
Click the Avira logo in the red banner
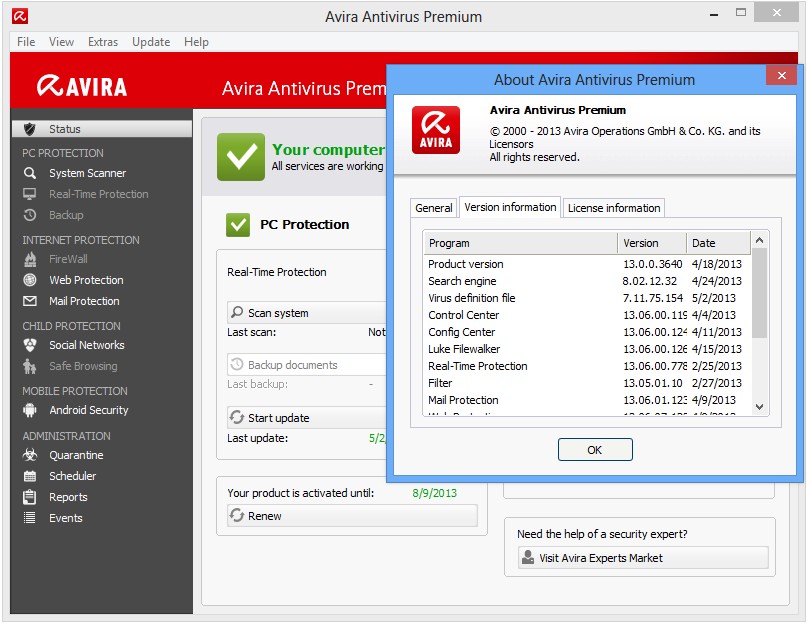point(82,86)
